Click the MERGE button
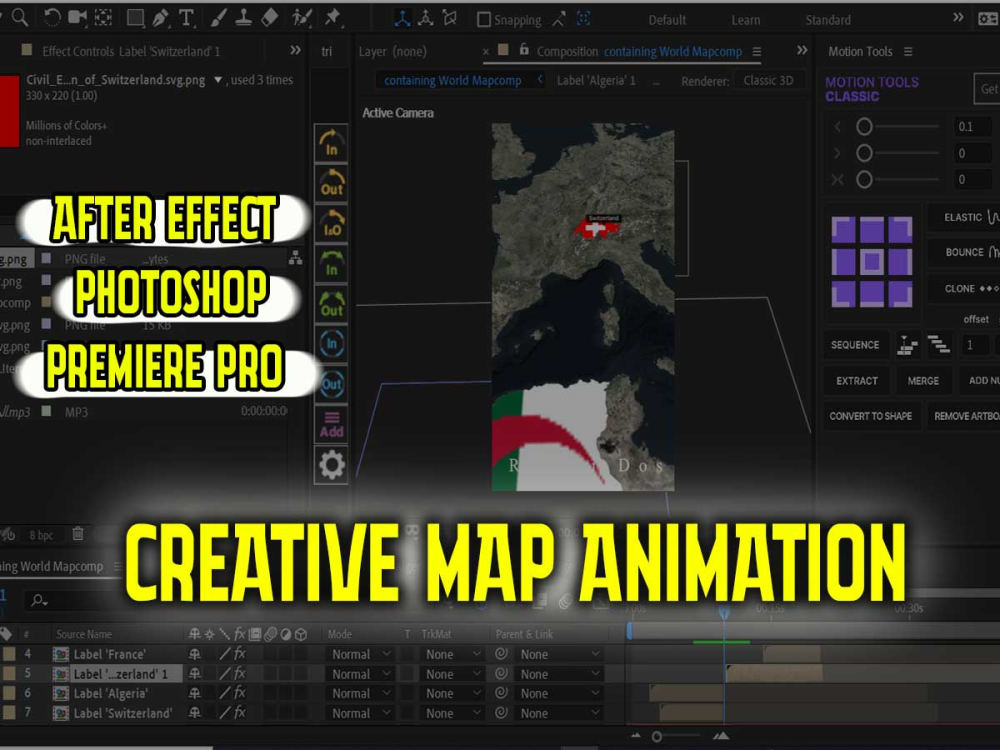Image resolution: width=1000 pixels, height=750 pixels. tap(923, 381)
